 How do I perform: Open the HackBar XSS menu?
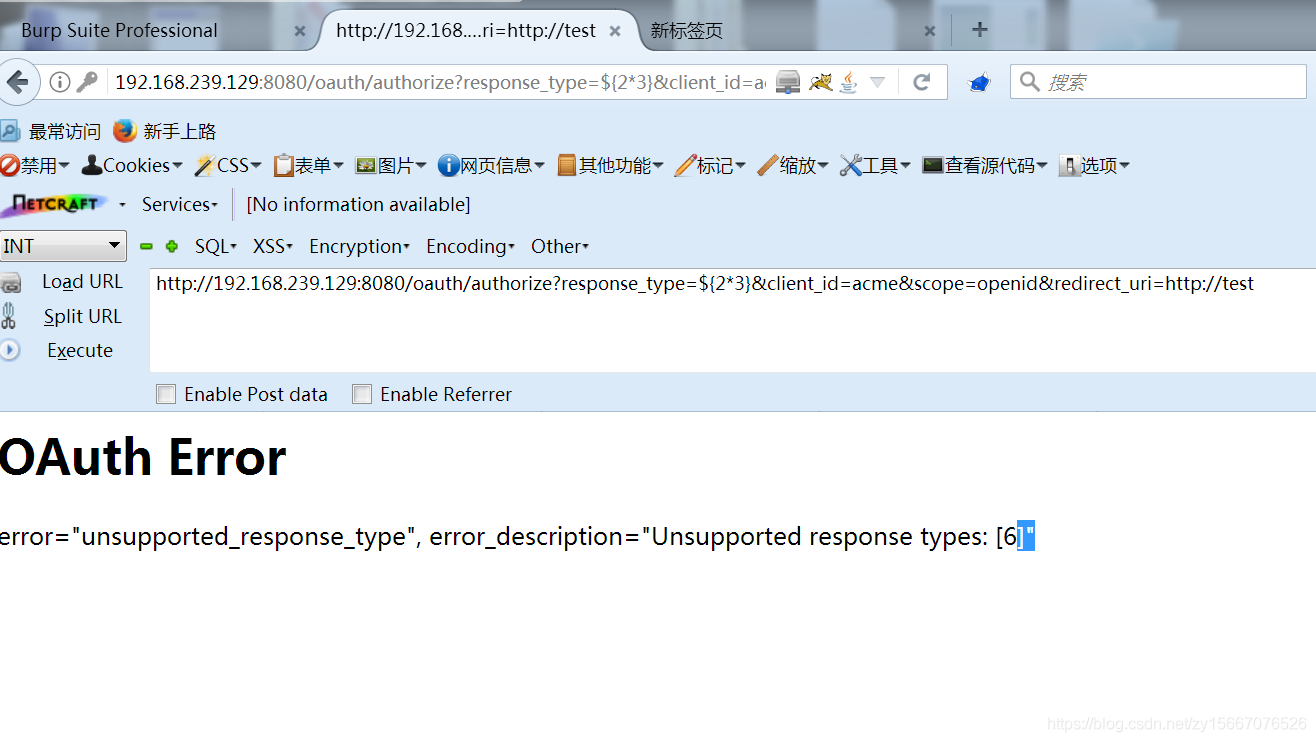click(272, 246)
